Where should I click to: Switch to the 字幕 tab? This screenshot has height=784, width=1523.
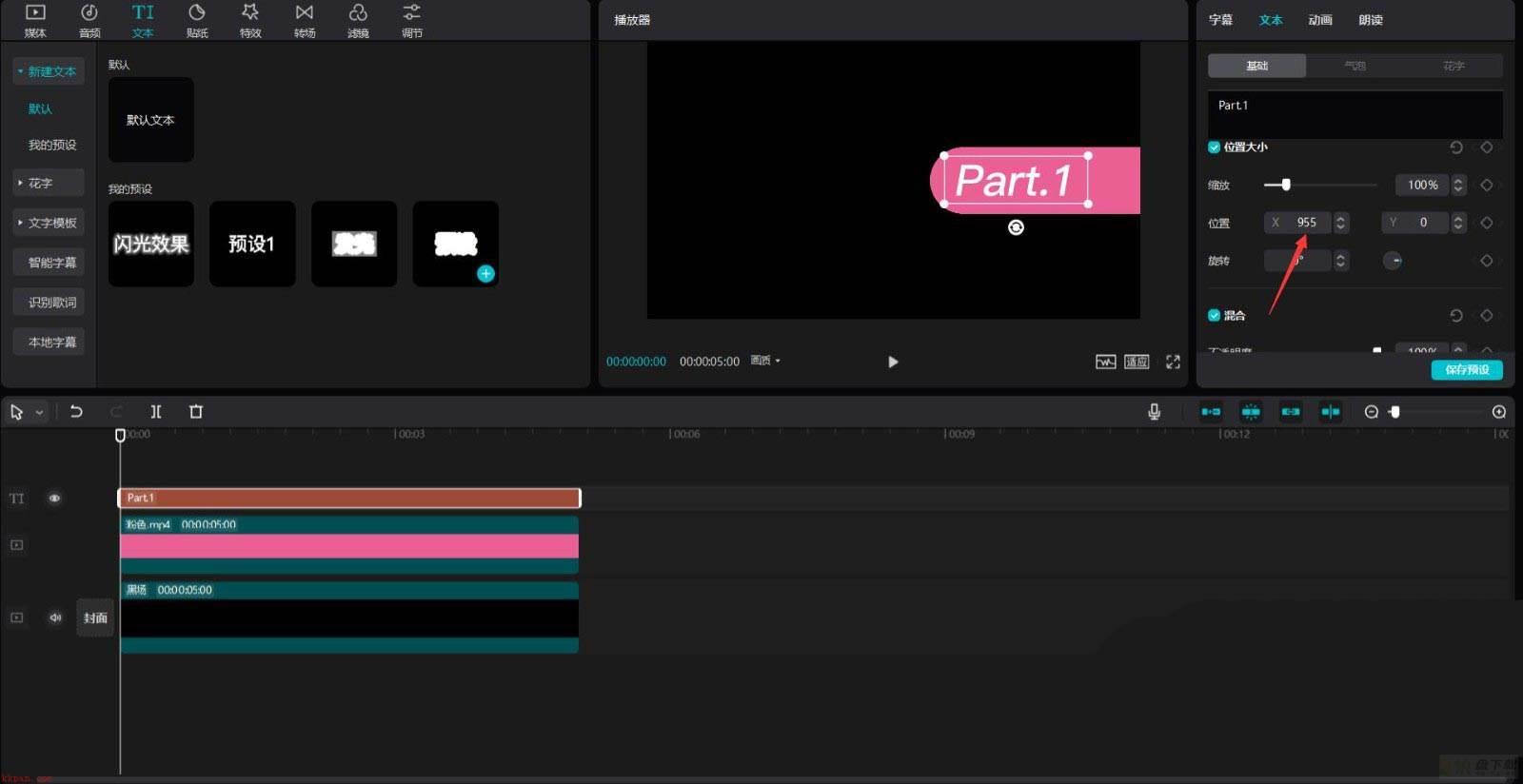click(1220, 20)
